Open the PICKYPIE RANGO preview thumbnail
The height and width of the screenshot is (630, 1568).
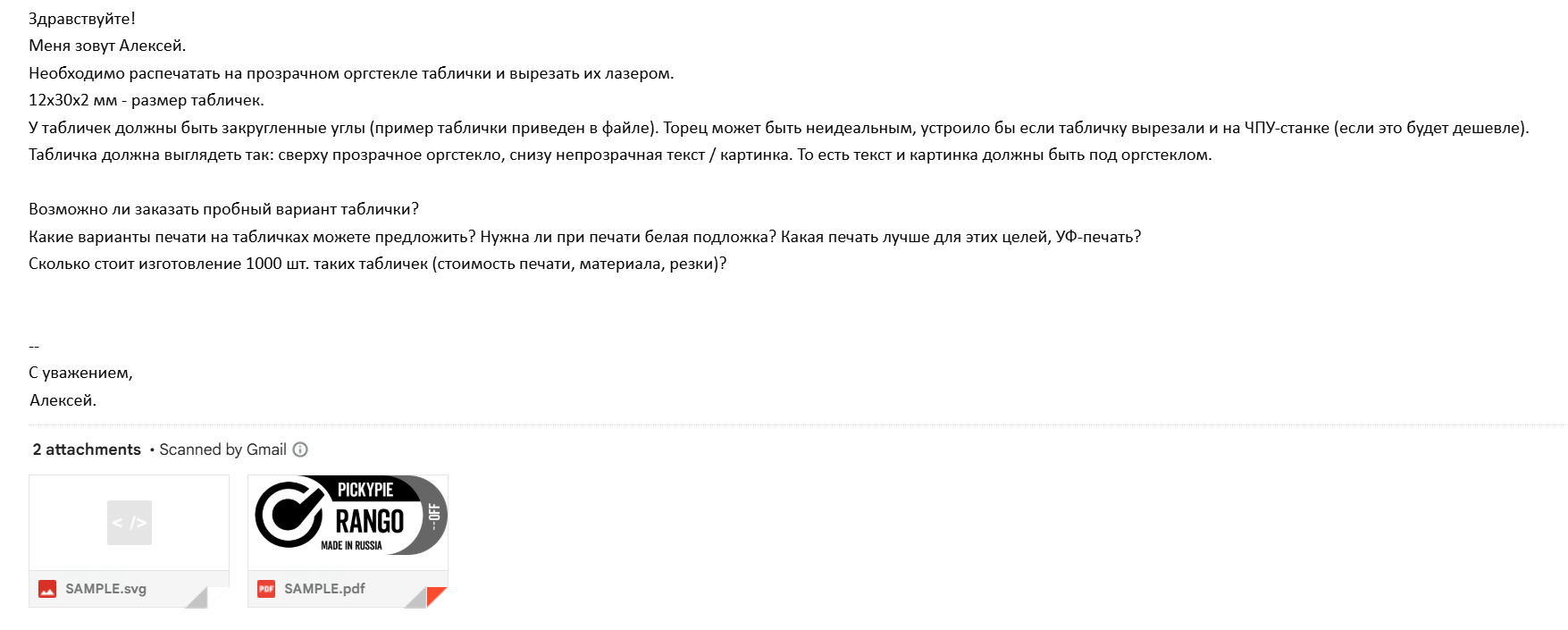[348, 516]
